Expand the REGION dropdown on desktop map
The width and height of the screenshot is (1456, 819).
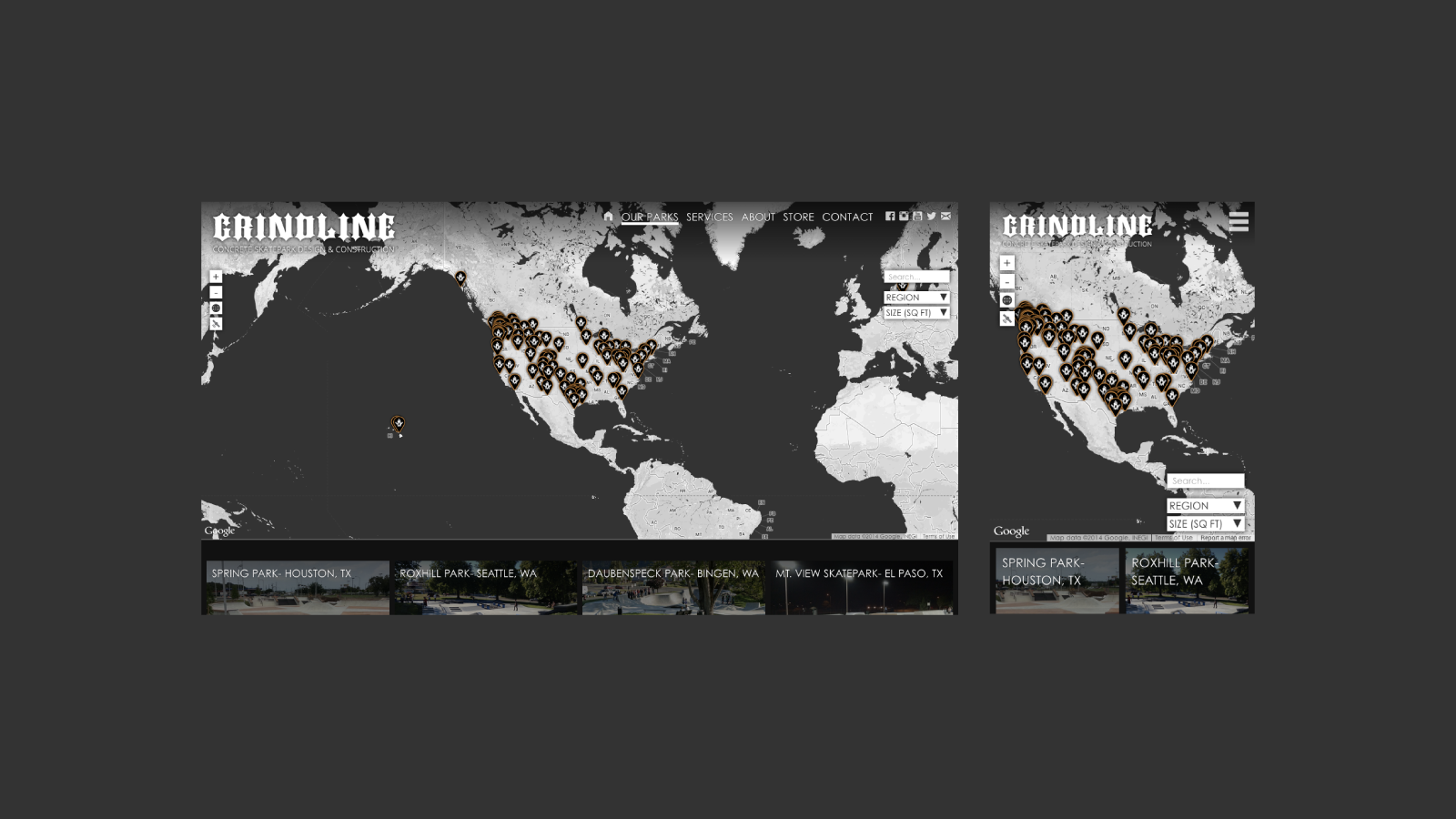pyautogui.click(x=916, y=298)
